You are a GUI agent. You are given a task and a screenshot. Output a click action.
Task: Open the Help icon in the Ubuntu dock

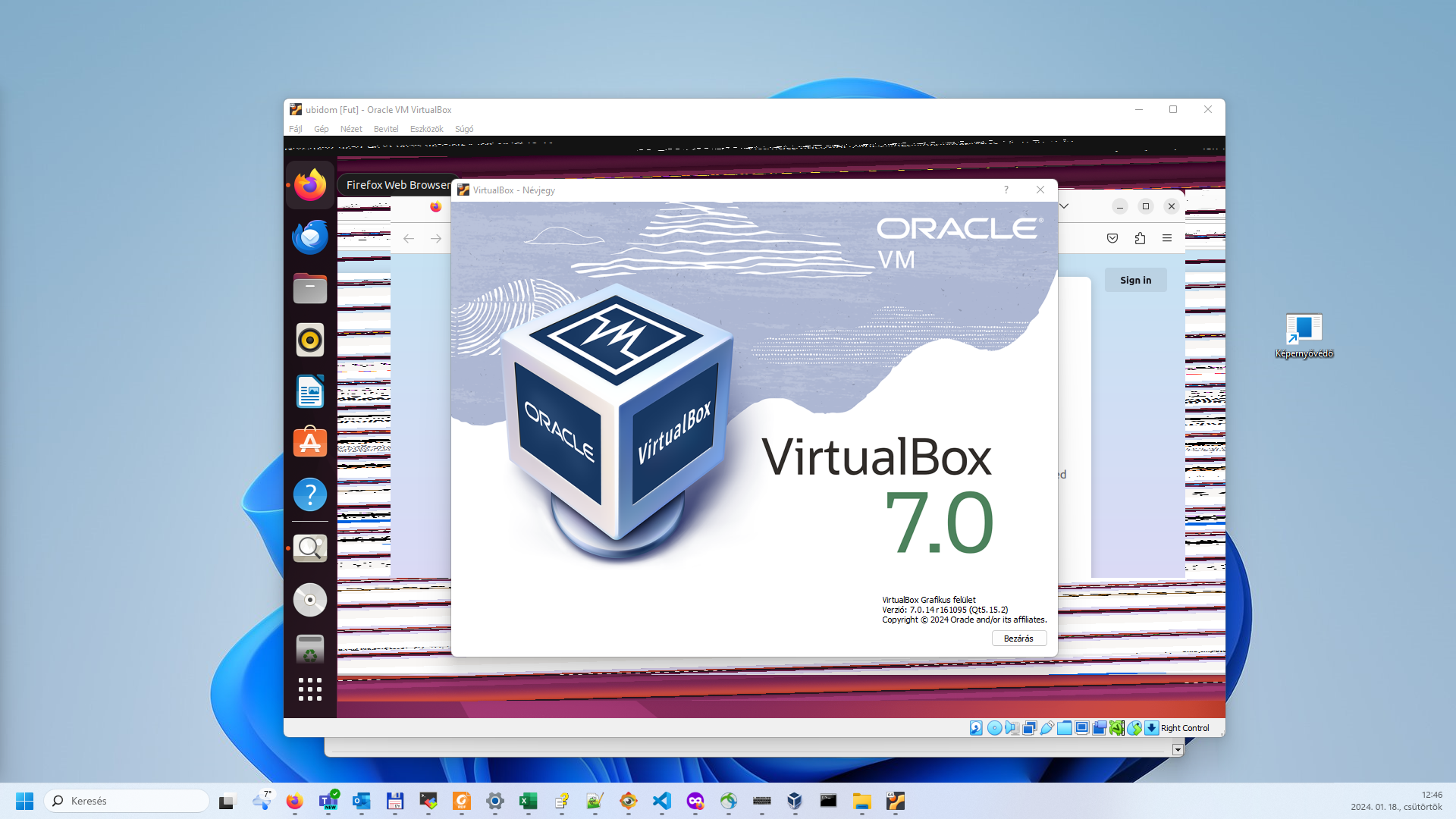coord(310,494)
